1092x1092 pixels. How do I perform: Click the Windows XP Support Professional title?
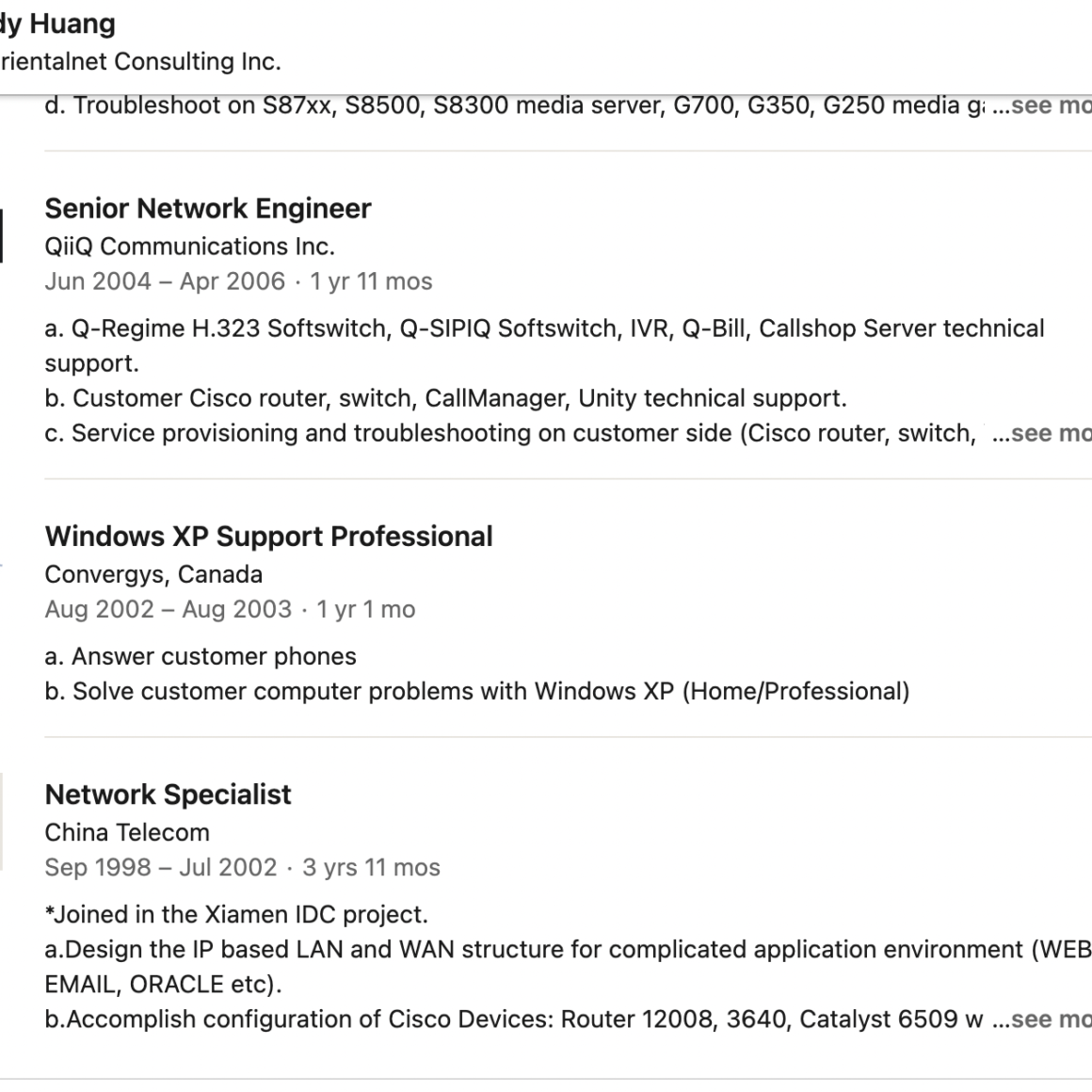(x=268, y=537)
